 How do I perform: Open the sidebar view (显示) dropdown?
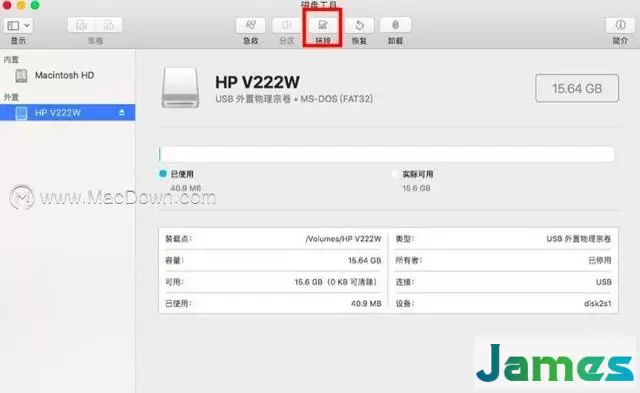point(18,26)
